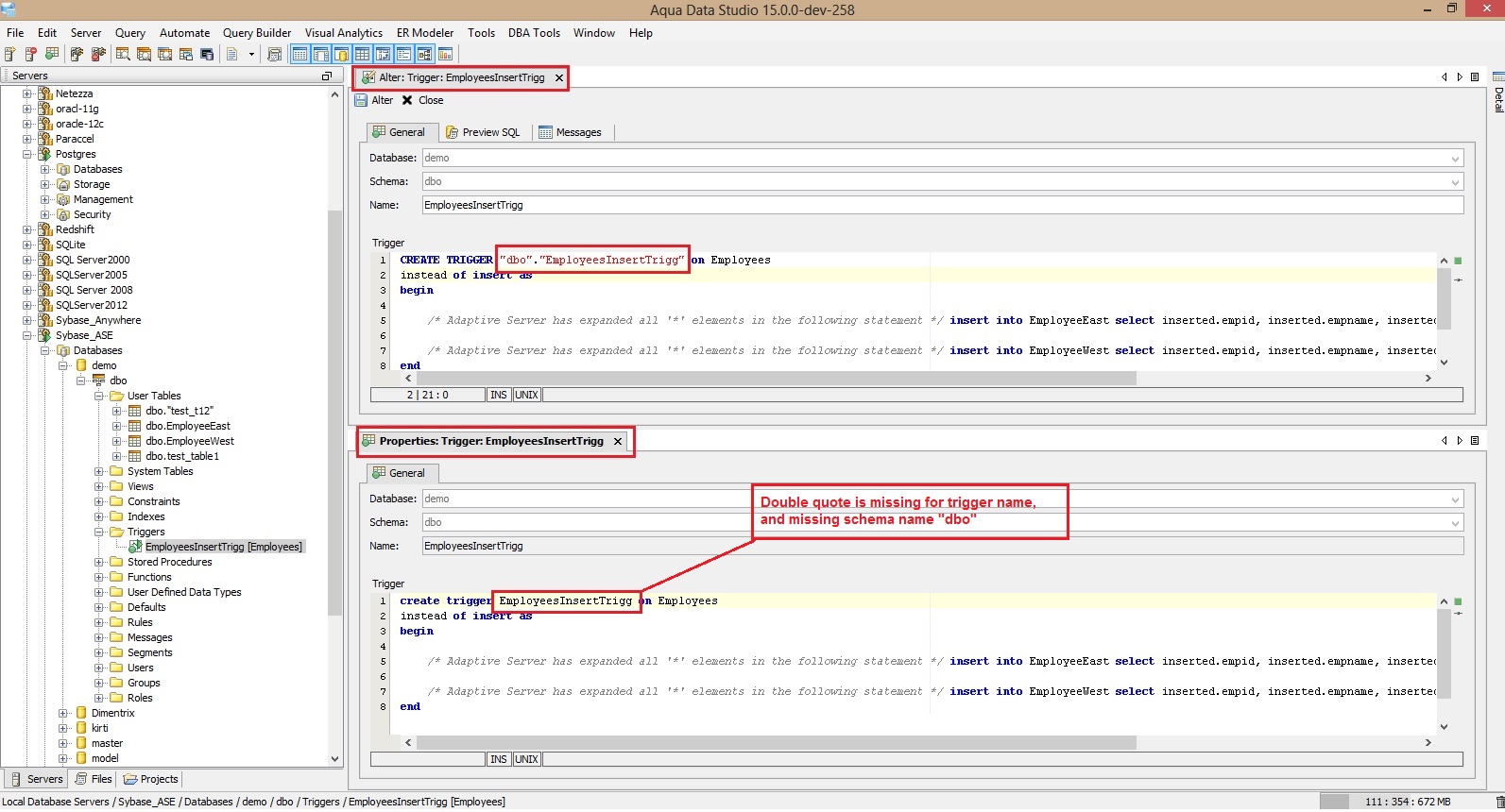Switch to the Projects tab
This screenshot has width=1505, height=812.
pyautogui.click(x=151, y=779)
